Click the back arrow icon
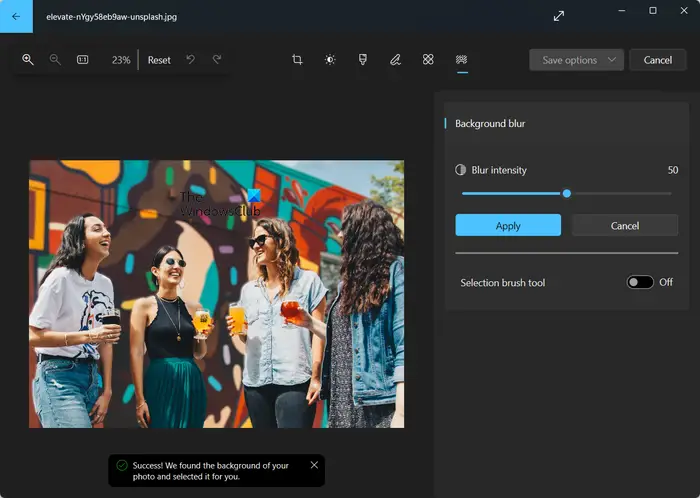Image resolution: width=700 pixels, height=498 pixels. [x=16, y=17]
